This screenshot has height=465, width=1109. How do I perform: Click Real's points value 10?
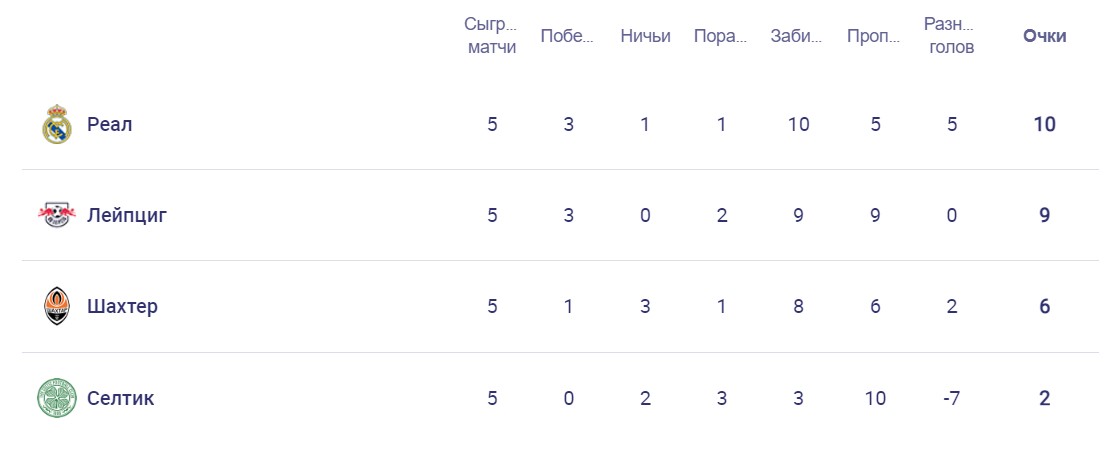point(1045,124)
